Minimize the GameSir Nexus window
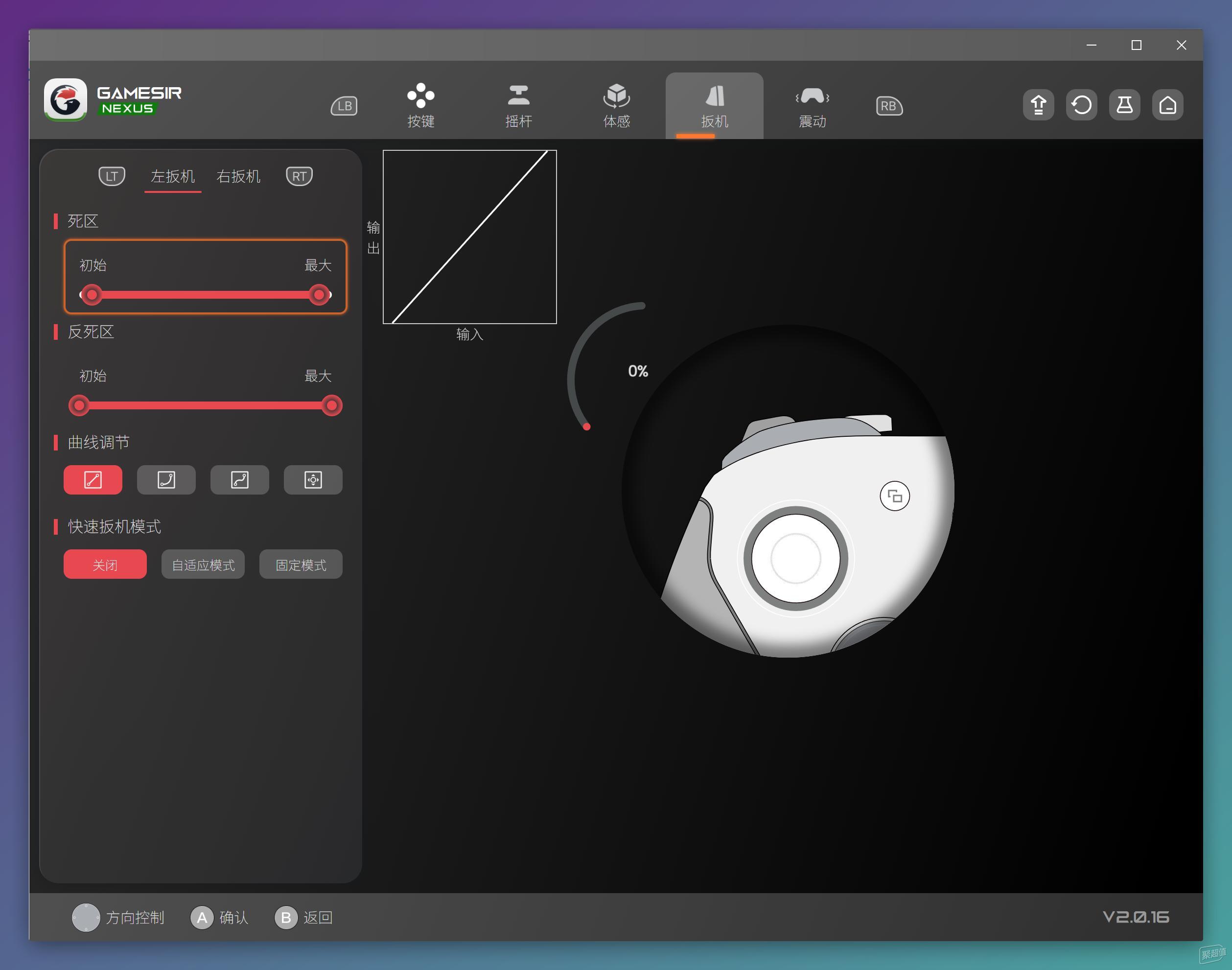 (x=1091, y=45)
